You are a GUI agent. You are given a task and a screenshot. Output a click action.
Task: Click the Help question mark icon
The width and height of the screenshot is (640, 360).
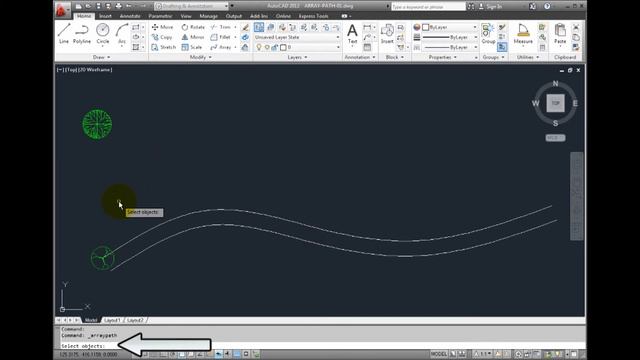click(x=547, y=6)
